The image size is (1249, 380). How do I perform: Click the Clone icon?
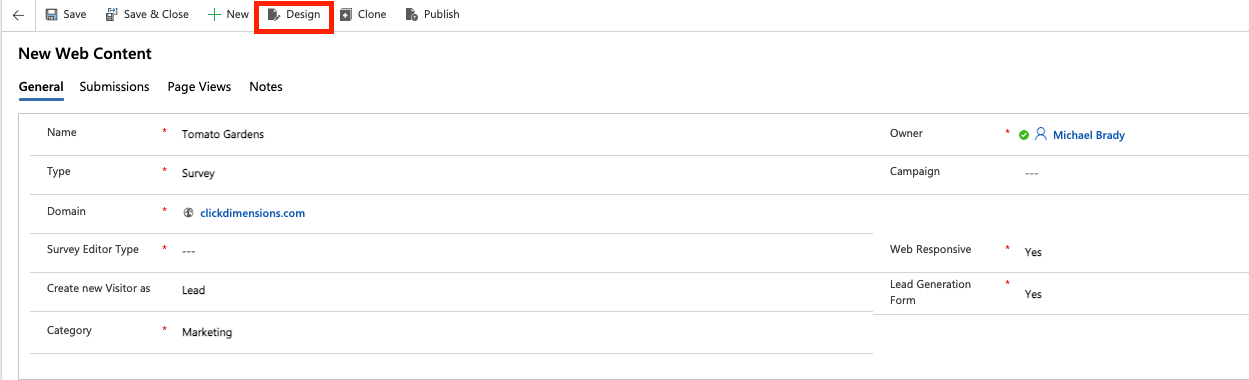[345, 15]
